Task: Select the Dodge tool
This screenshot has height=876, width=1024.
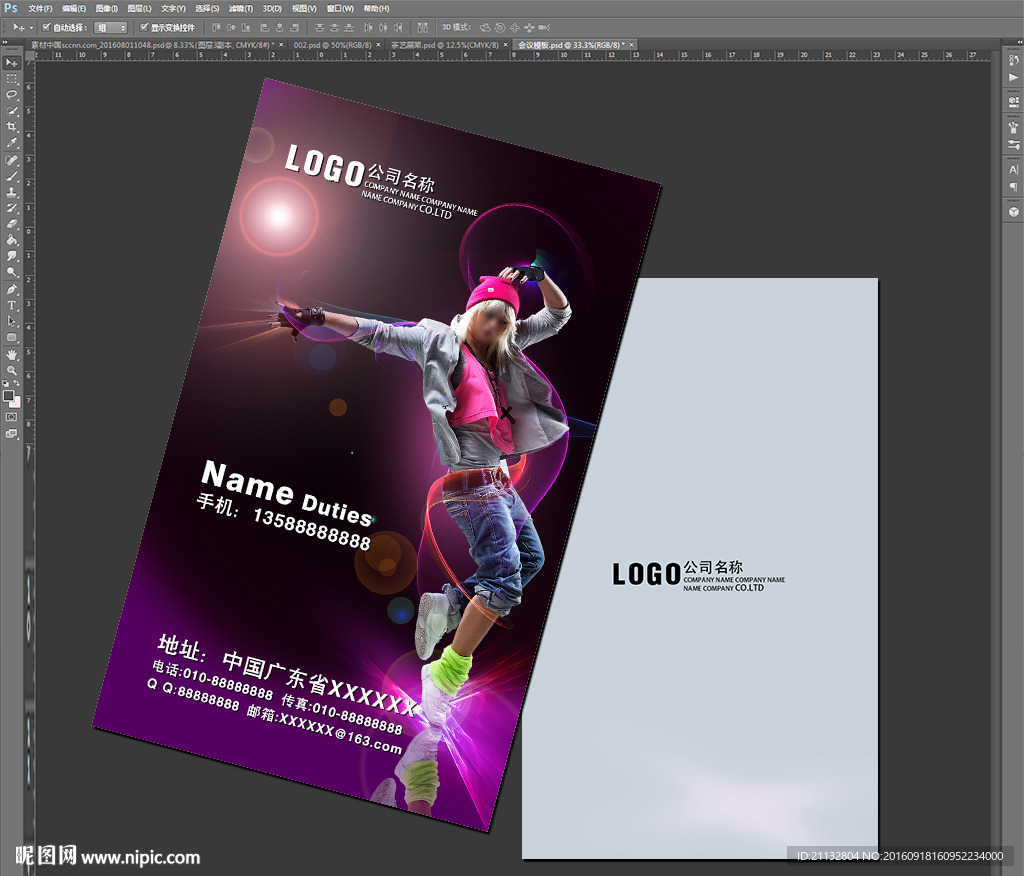Action: click(x=12, y=272)
